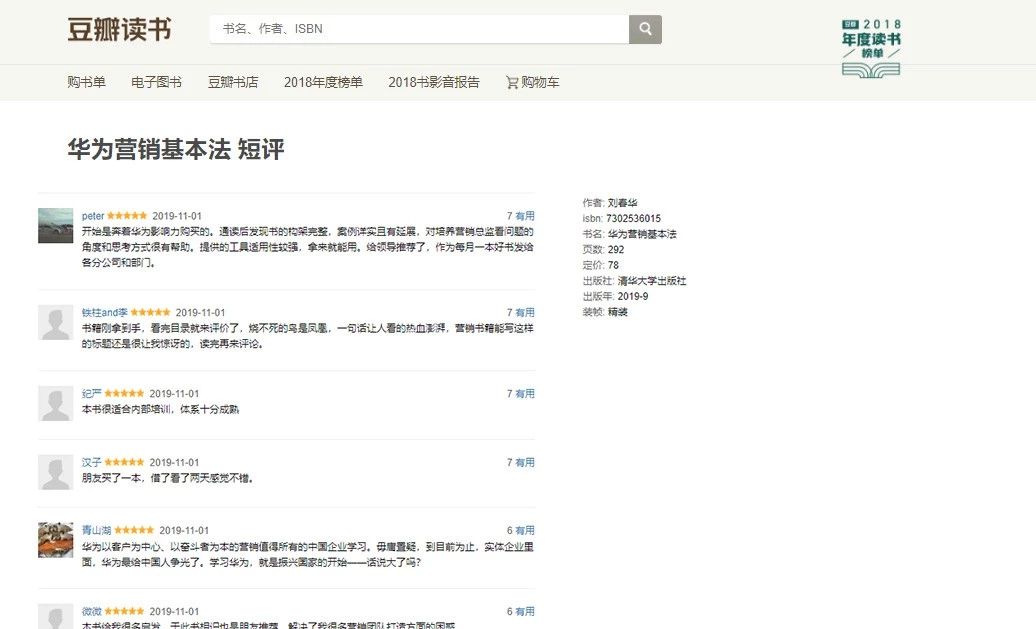Mark 铁柱and李's review as 有用
This screenshot has width=1036, height=629.
(x=525, y=313)
